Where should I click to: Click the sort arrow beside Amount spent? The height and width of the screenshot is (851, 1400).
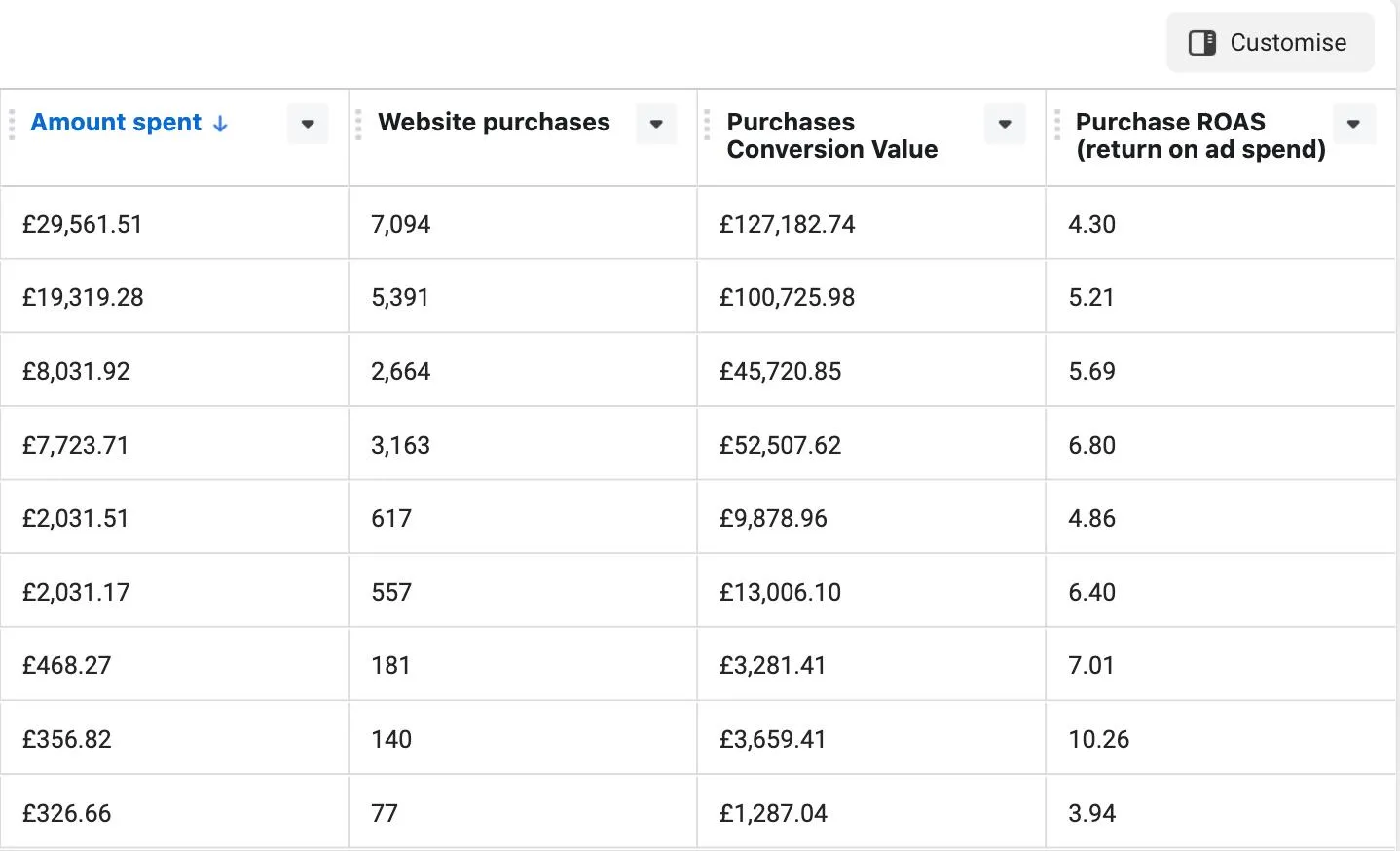[x=221, y=124]
